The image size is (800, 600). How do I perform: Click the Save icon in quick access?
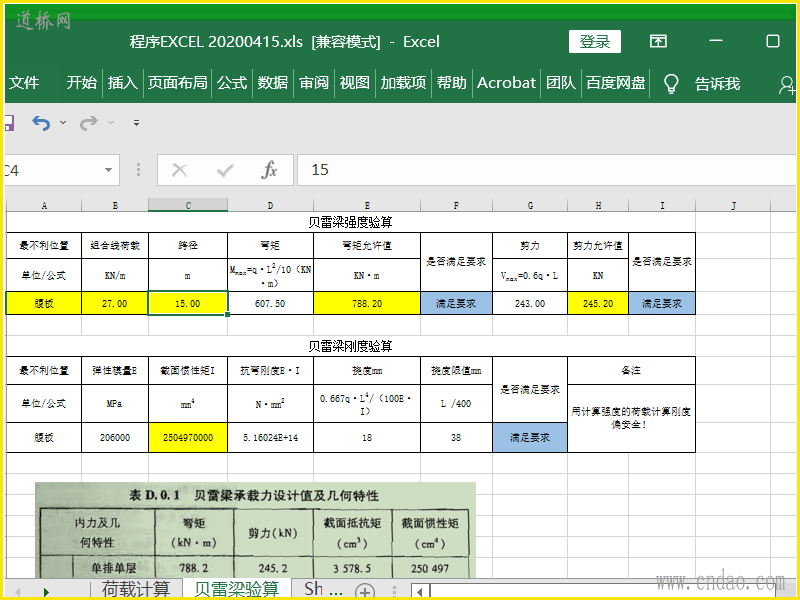coord(9,122)
